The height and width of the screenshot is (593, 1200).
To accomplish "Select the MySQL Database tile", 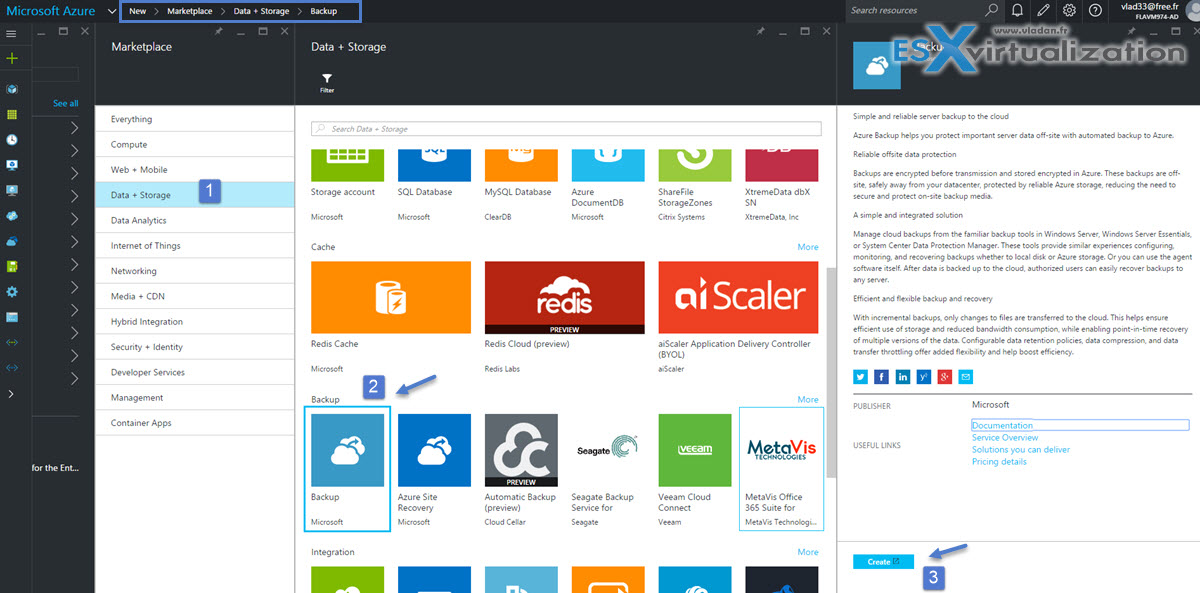I will [521, 186].
